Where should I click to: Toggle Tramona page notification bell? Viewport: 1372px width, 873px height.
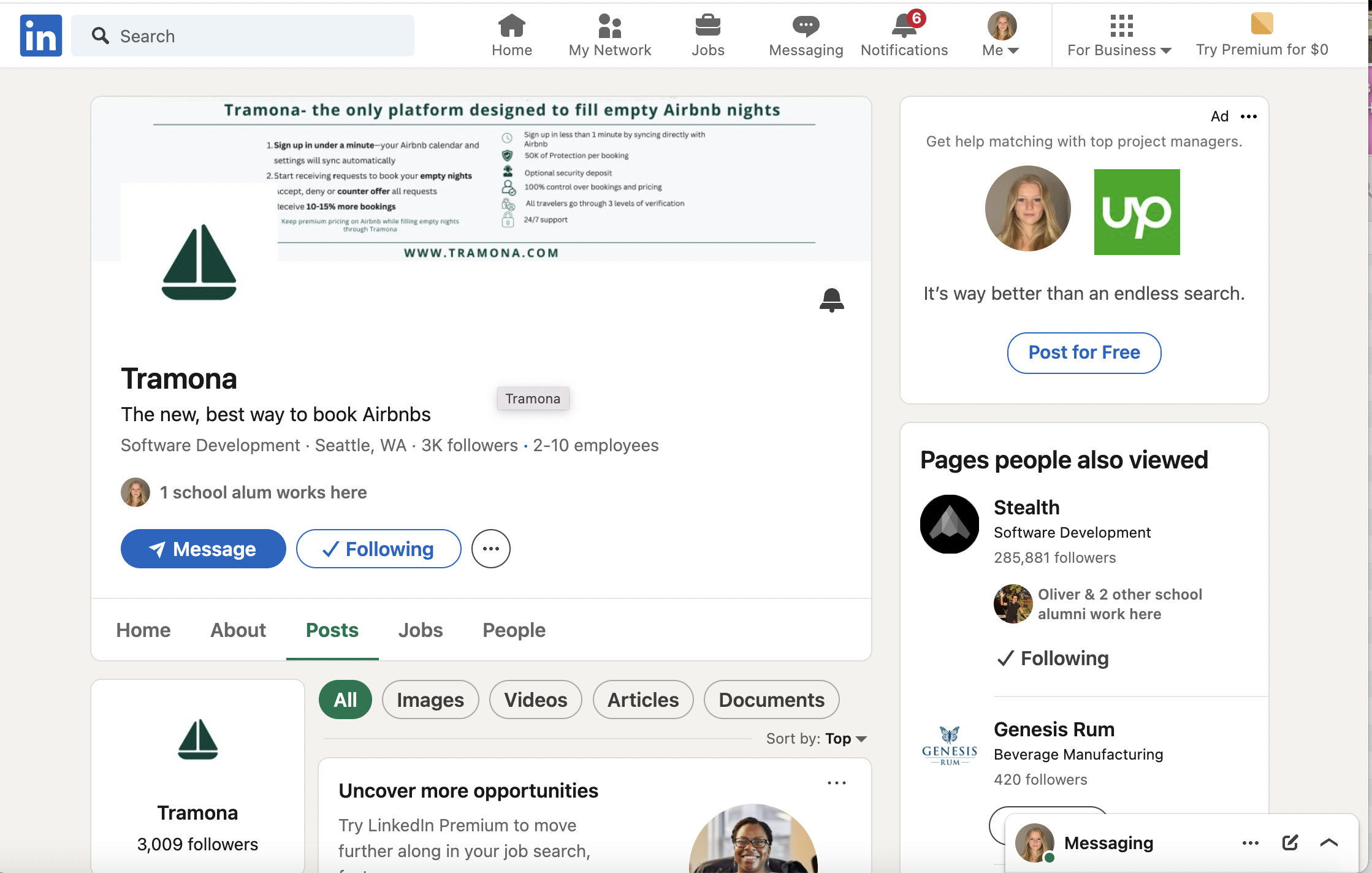[x=831, y=300]
